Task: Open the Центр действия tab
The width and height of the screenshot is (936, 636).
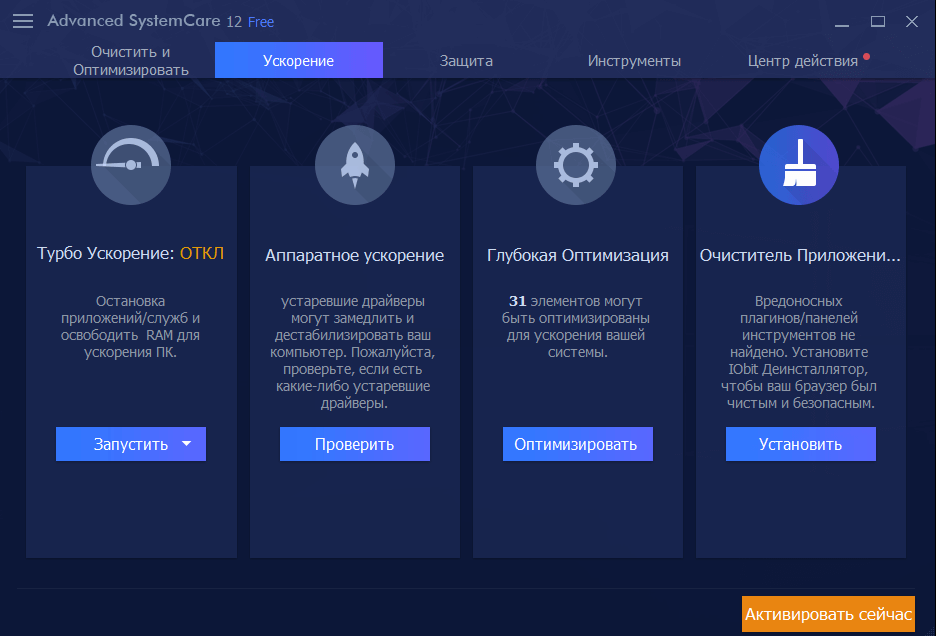Action: [x=802, y=61]
